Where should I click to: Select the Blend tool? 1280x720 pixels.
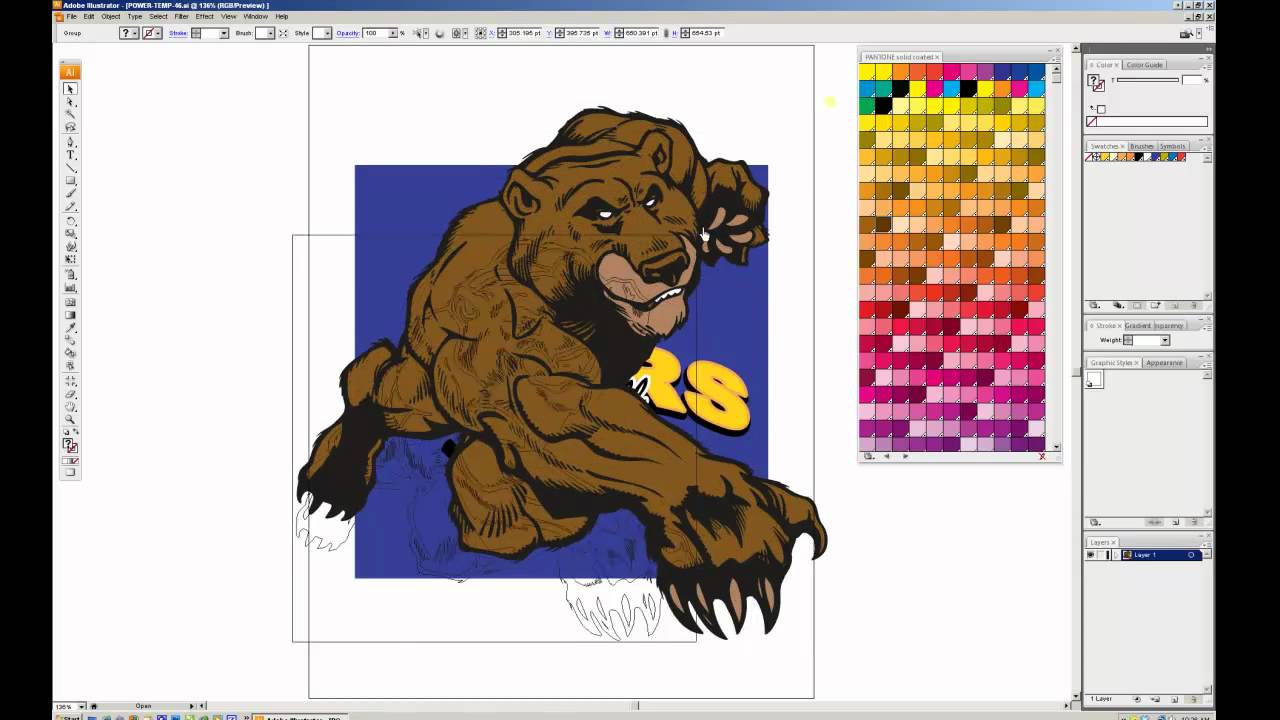click(70, 340)
